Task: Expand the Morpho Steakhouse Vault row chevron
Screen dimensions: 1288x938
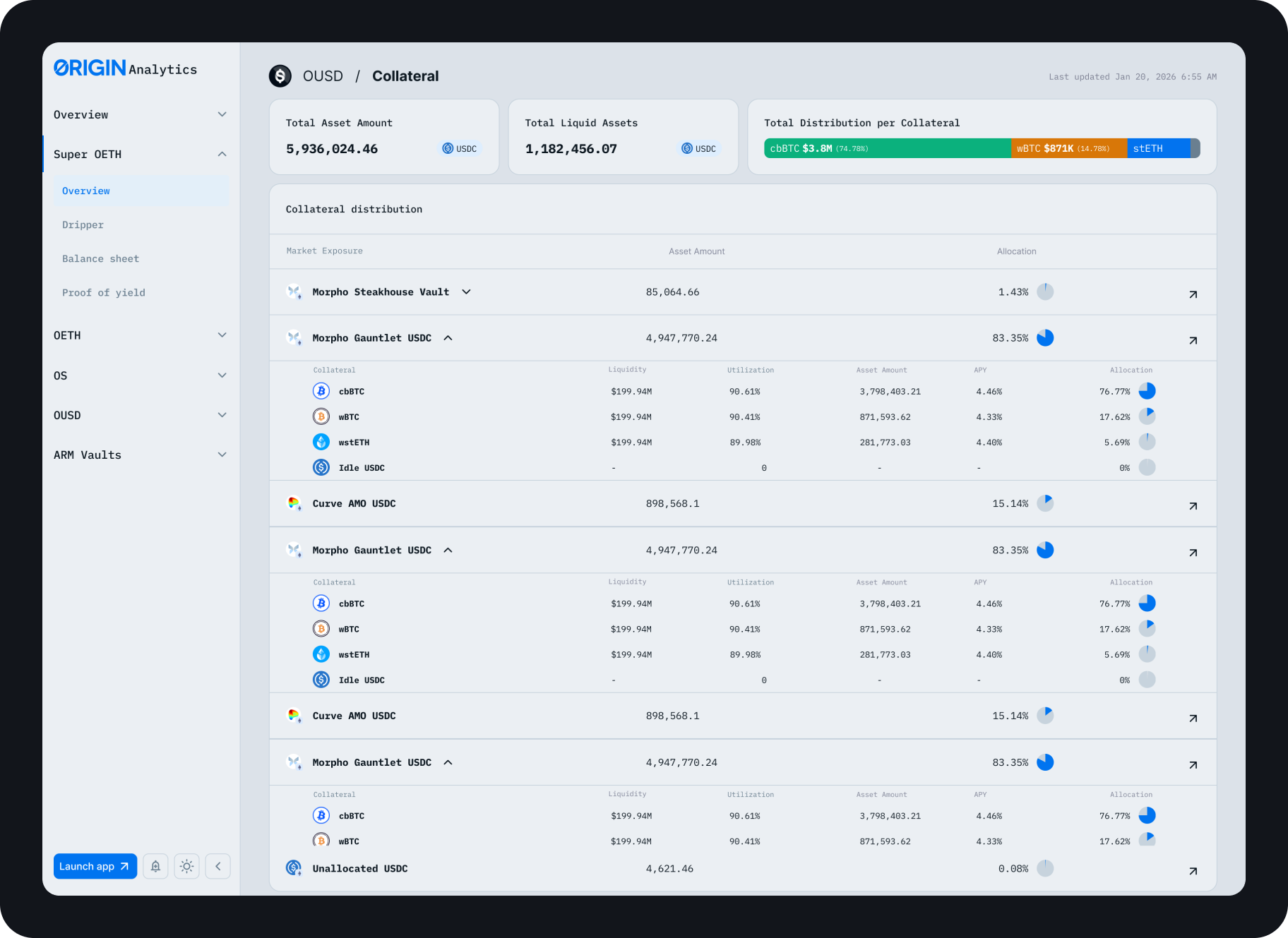Action: tap(466, 291)
